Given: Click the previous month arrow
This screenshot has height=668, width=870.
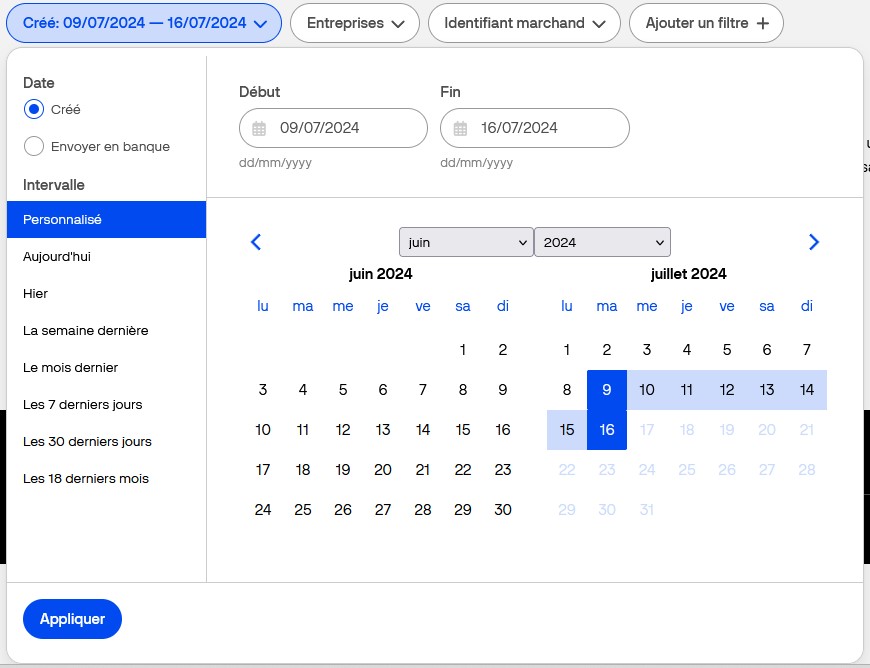Looking at the screenshot, I should click(x=256, y=242).
